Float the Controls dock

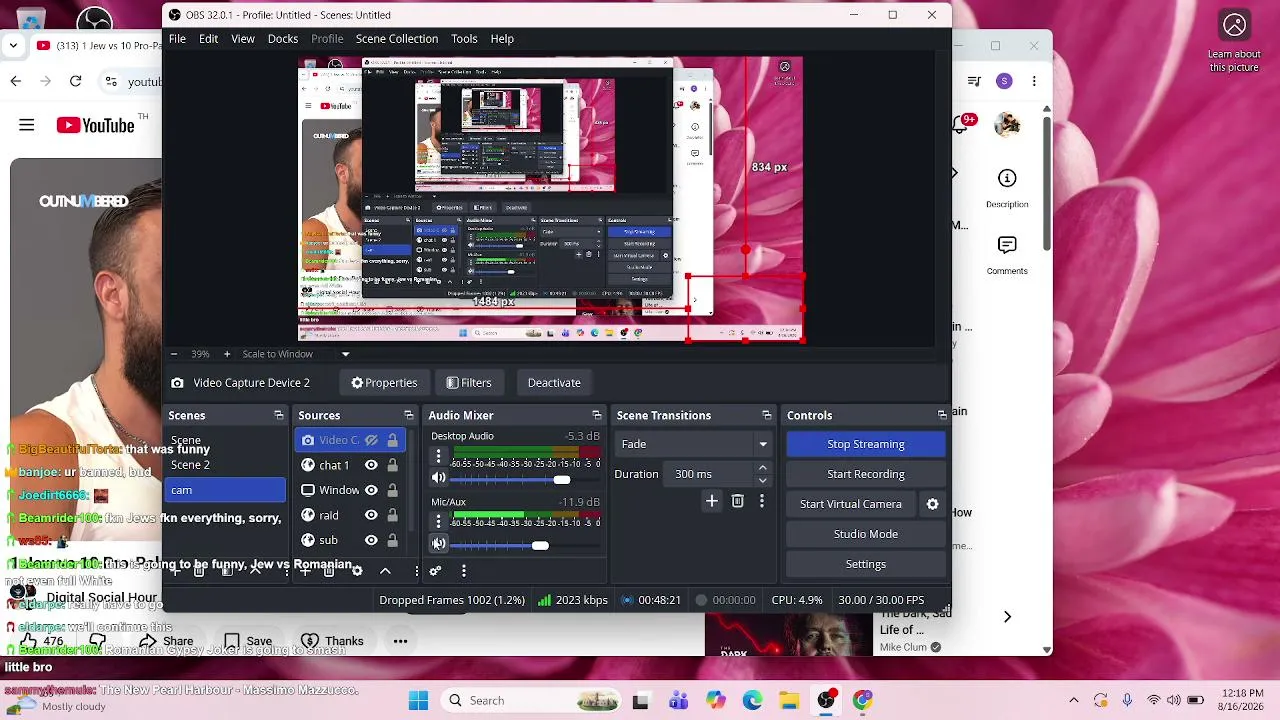[x=942, y=415]
